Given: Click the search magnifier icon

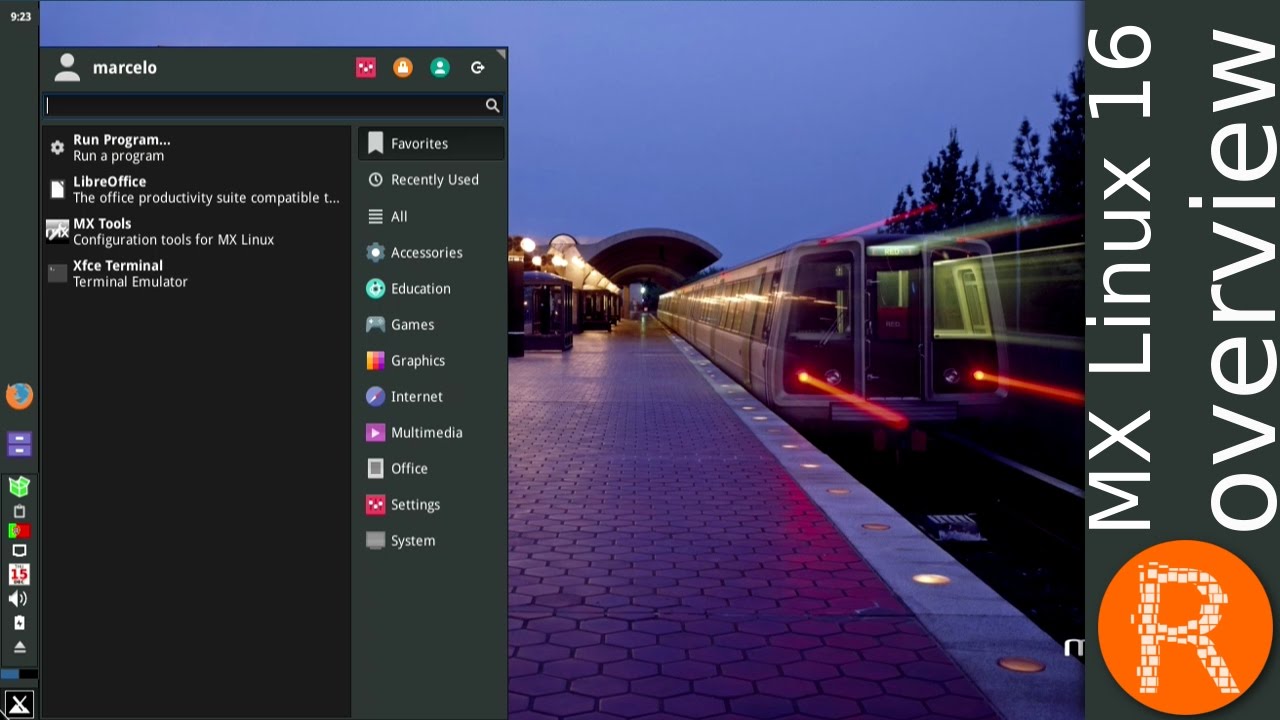Looking at the screenshot, I should 492,105.
